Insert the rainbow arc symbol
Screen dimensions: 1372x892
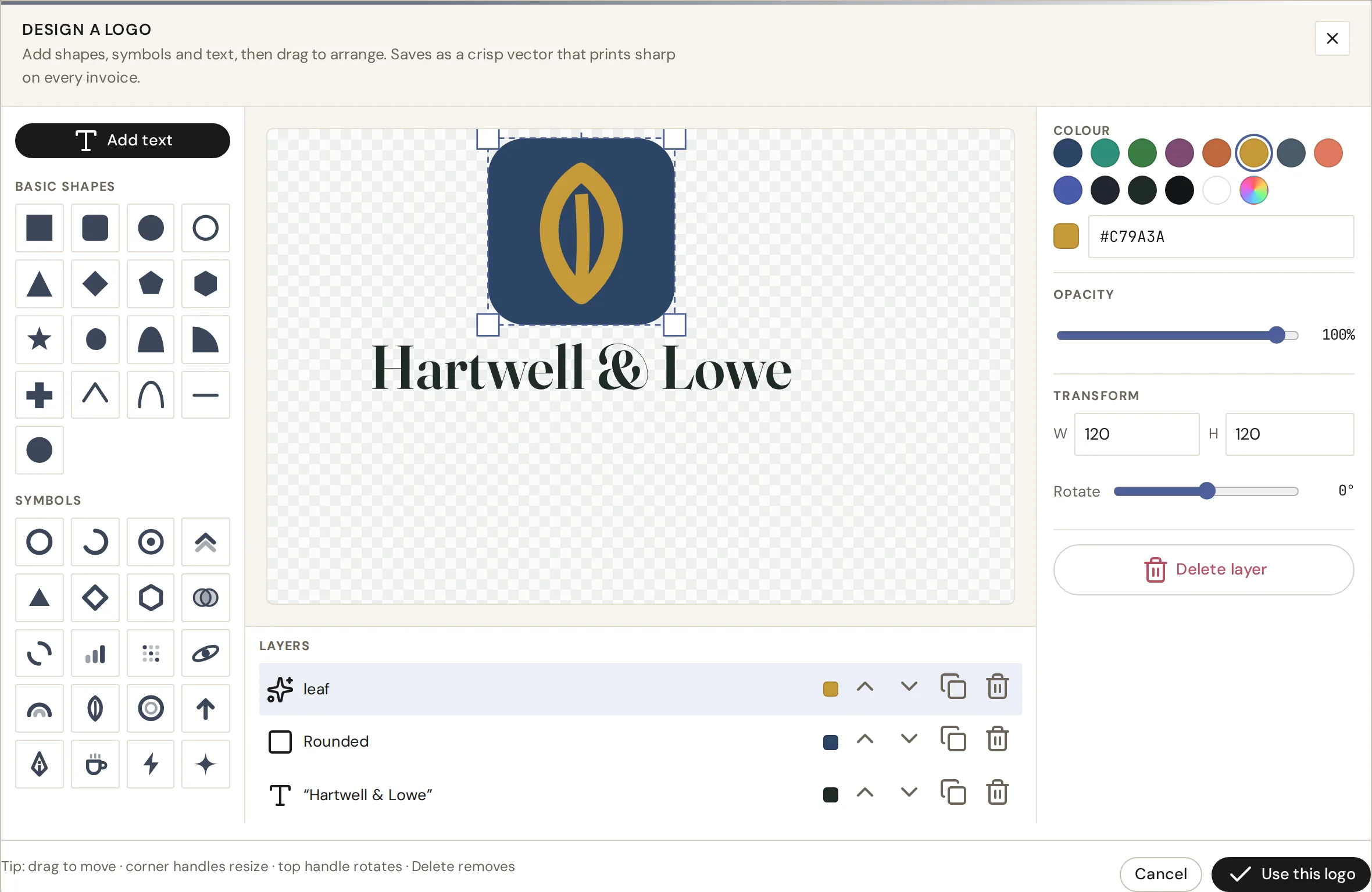tap(40, 709)
